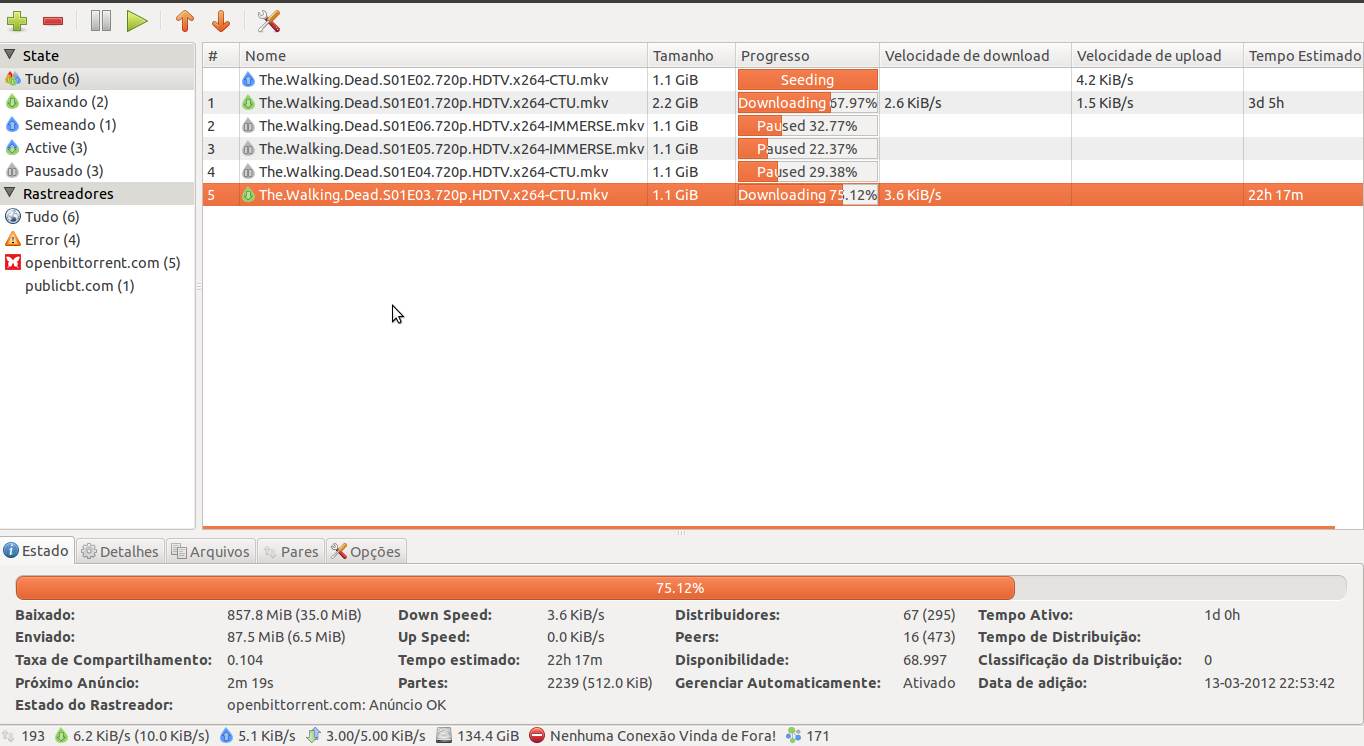The width and height of the screenshot is (1364, 746).
Task: Click the 'Nenhuma Conexão Vinda de Fora' warning icon
Action: [x=537, y=735]
